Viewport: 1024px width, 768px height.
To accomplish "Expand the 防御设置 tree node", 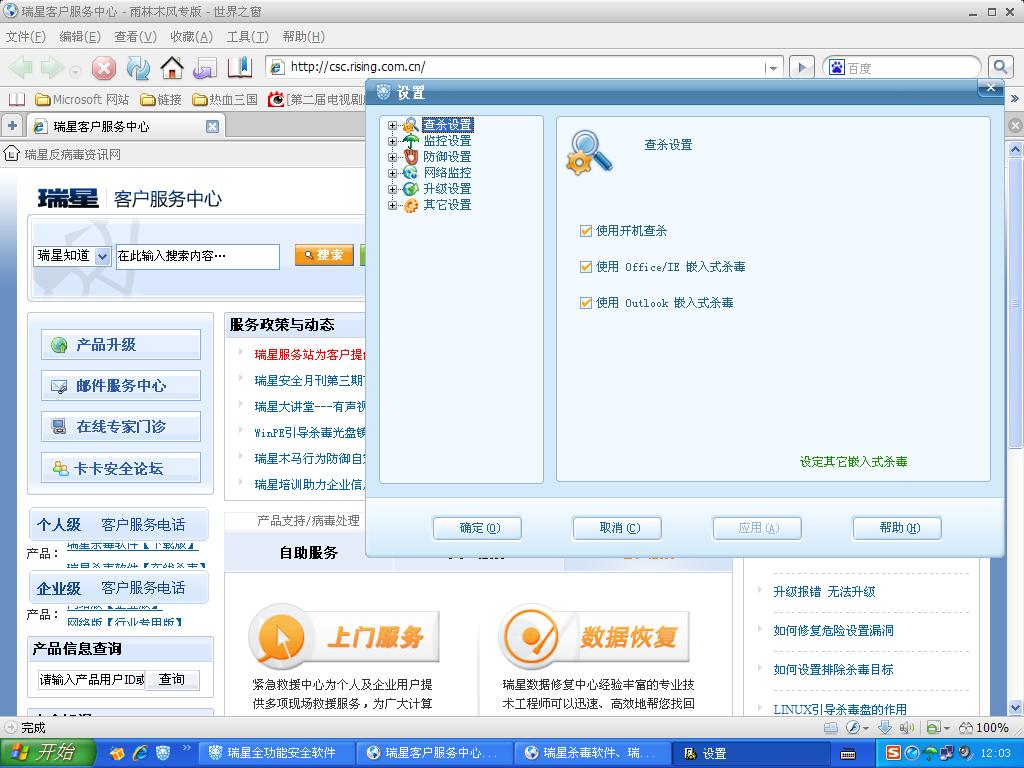I will 392,157.
